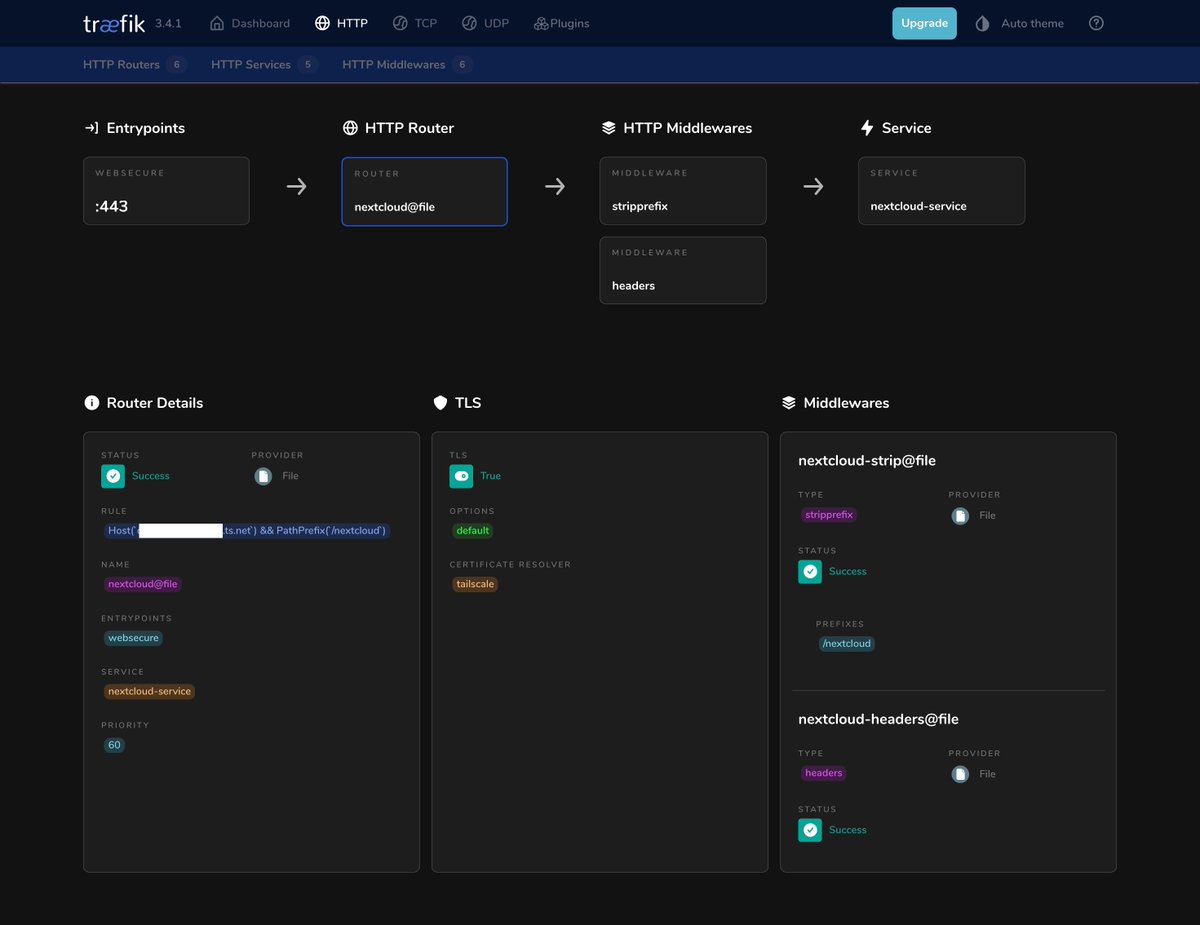
Task: Click the websecure :443 entrypoint card
Action: [x=166, y=191]
